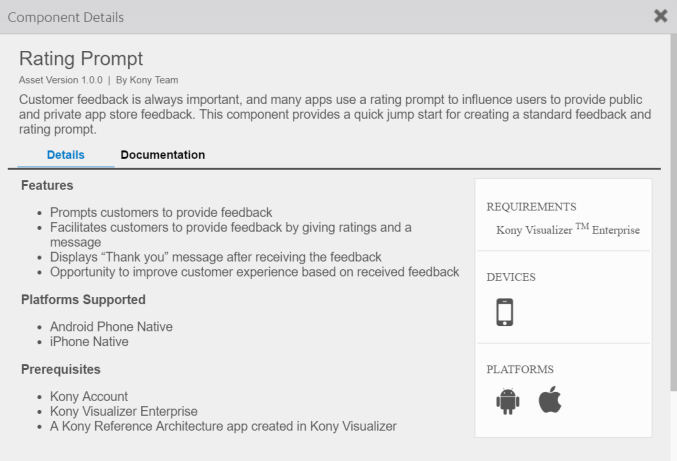This screenshot has height=461, width=677.
Task: Select the Details tab
Action: (66, 155)
